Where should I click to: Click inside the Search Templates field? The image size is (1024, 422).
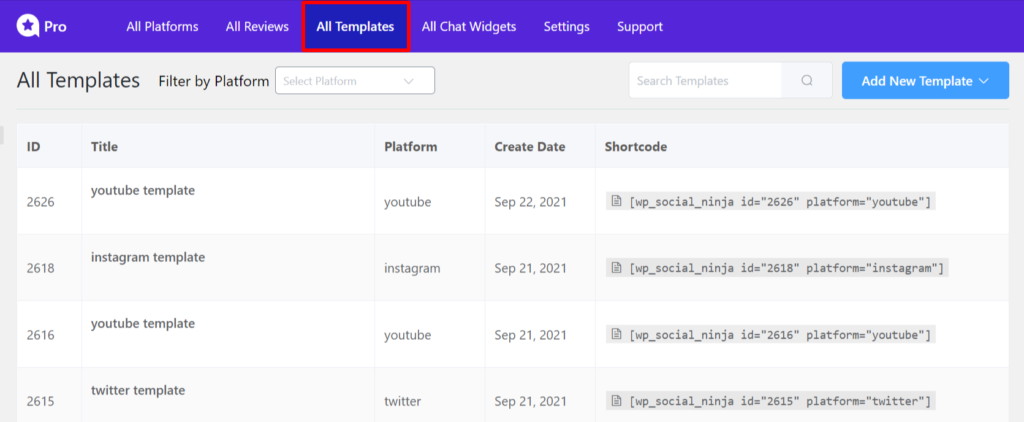point(705,81)
